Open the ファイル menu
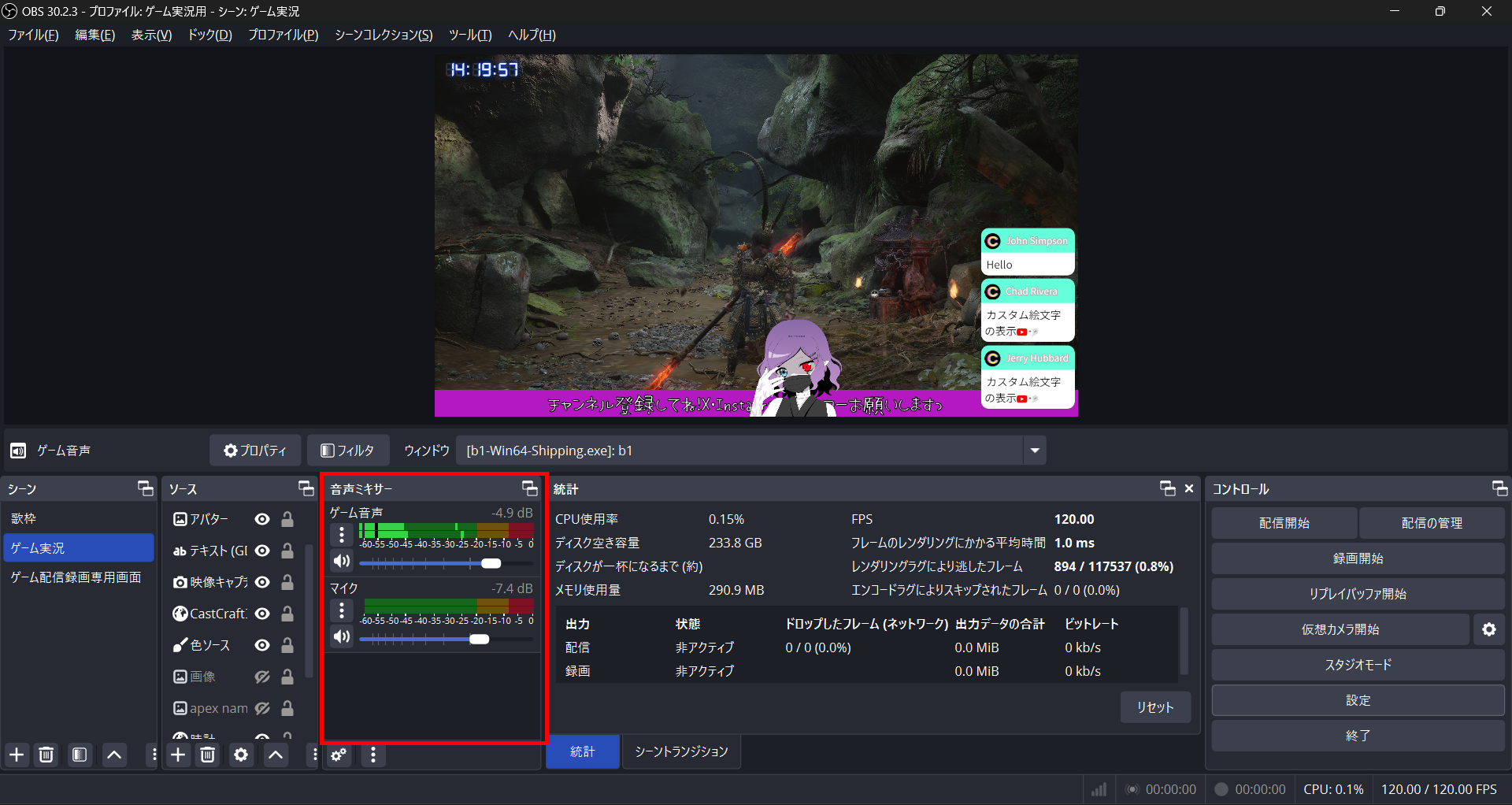 click(x=33, y=35)
